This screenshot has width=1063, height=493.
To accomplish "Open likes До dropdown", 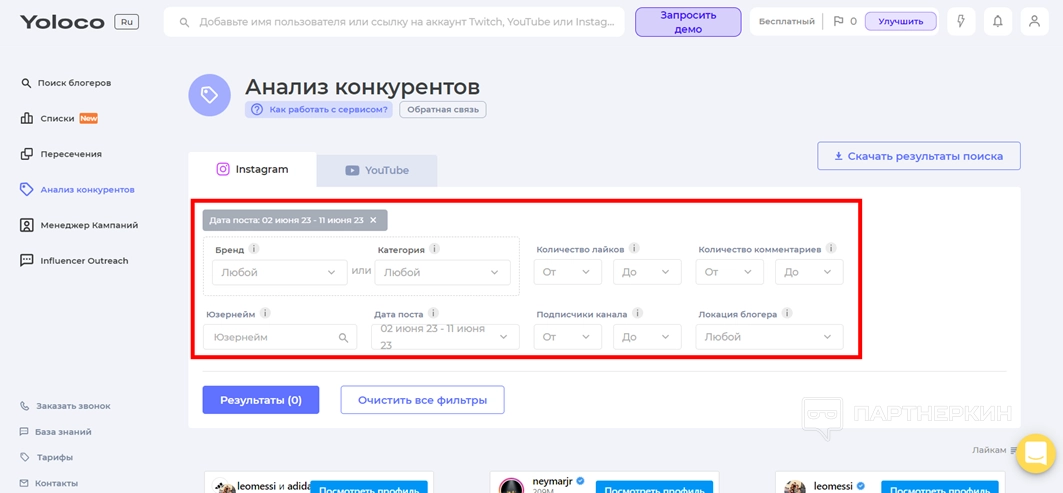I will point(647,272).
